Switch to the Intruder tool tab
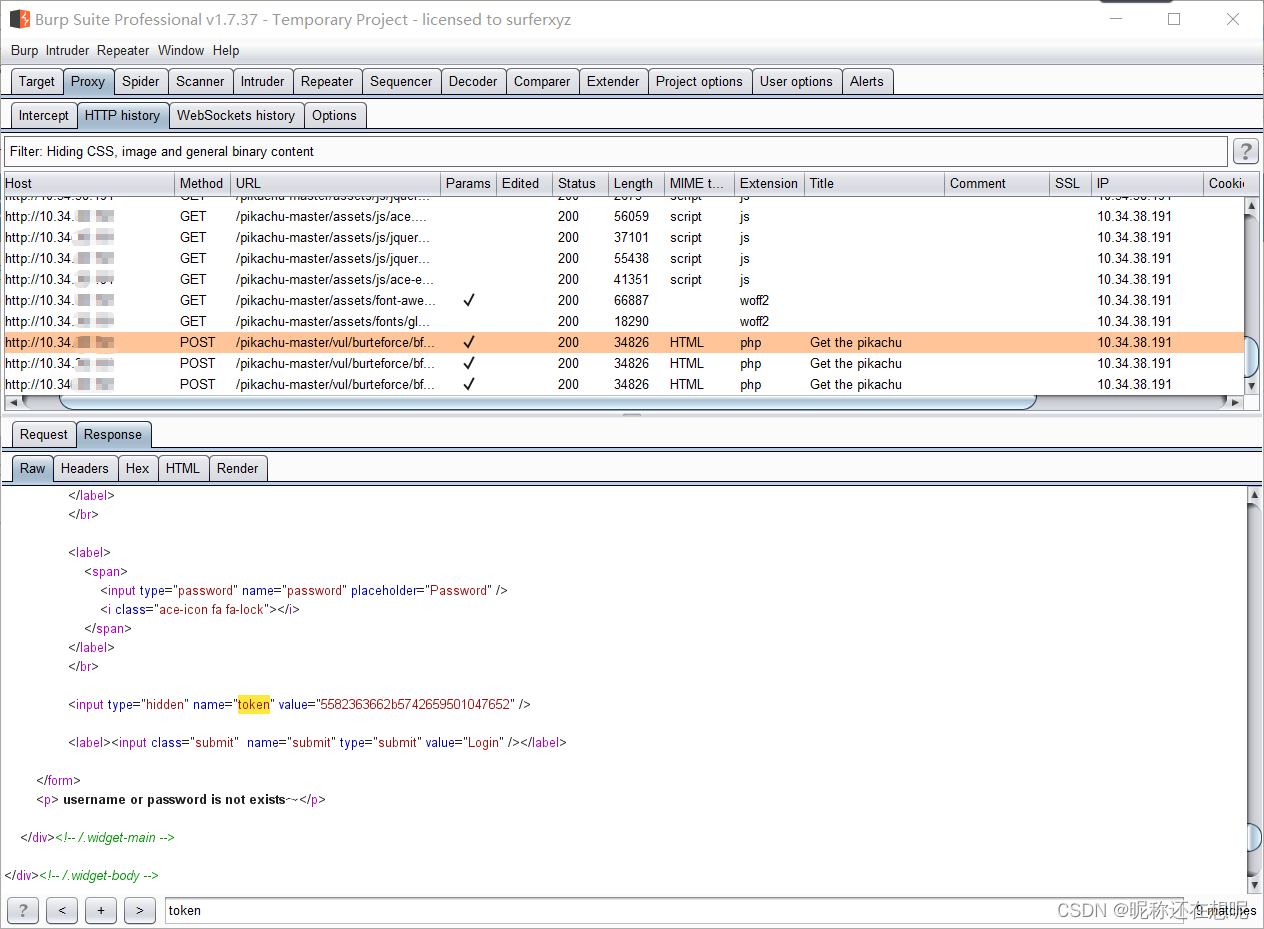 click(x=263, y=82)
